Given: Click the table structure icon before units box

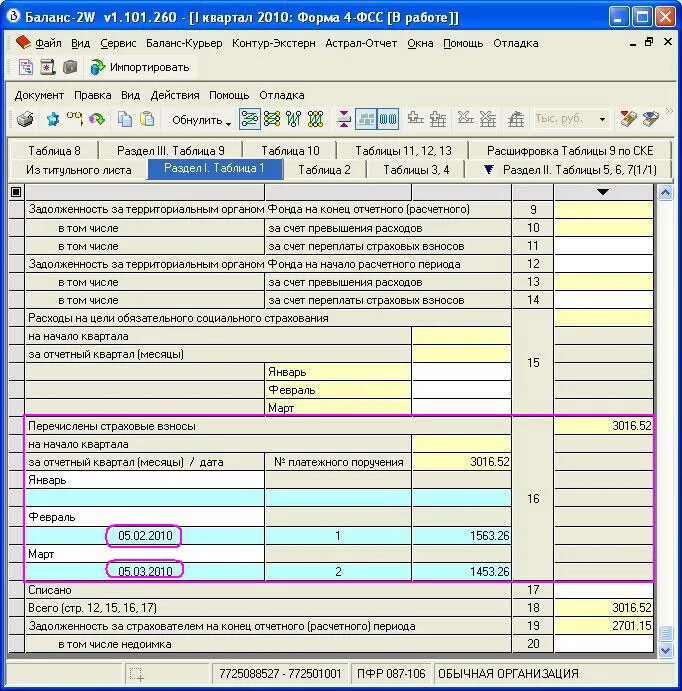Looking at the screenshot, I should pyautogui.click(x=515, y=119).
